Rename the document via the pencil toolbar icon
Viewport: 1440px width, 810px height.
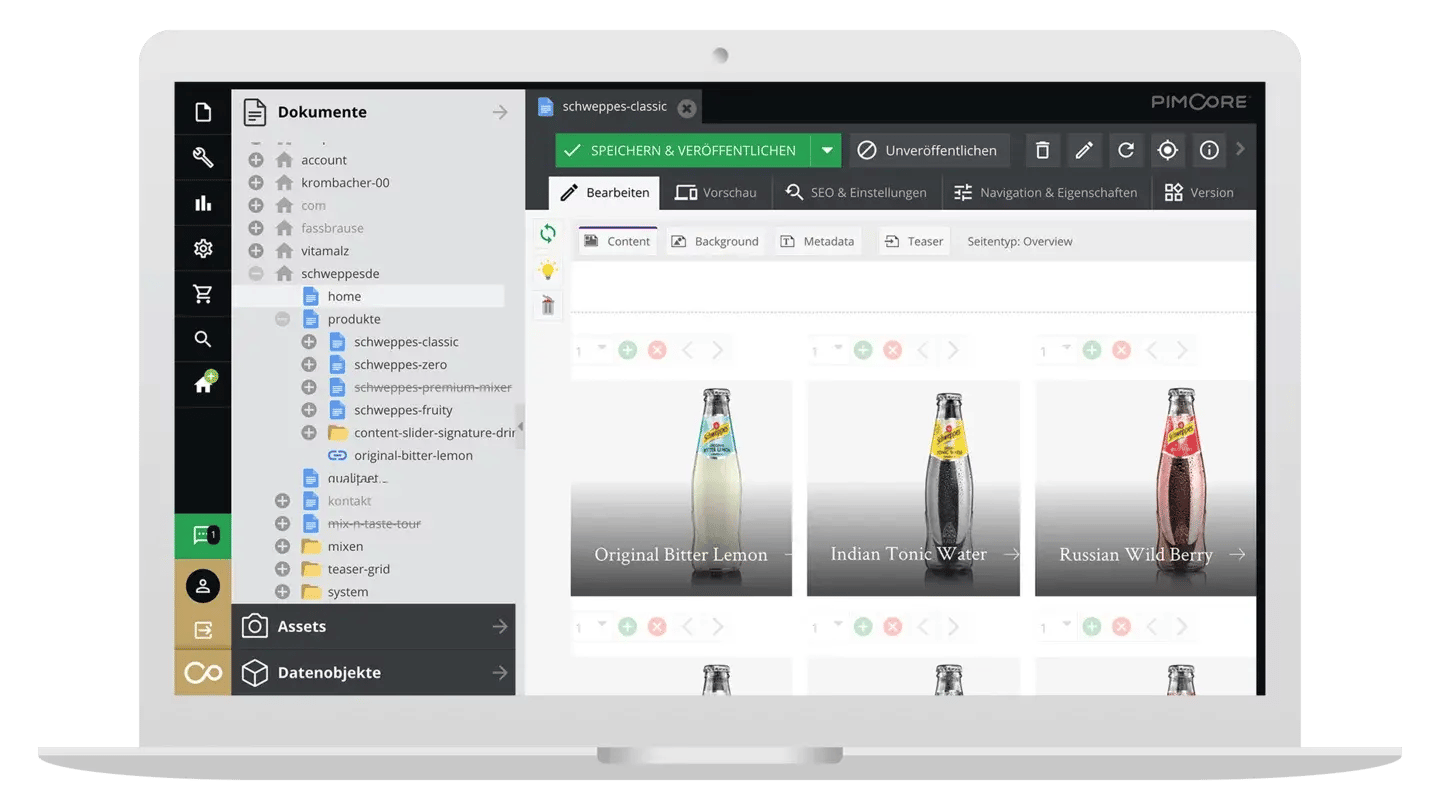click(x=1084, y=149)
